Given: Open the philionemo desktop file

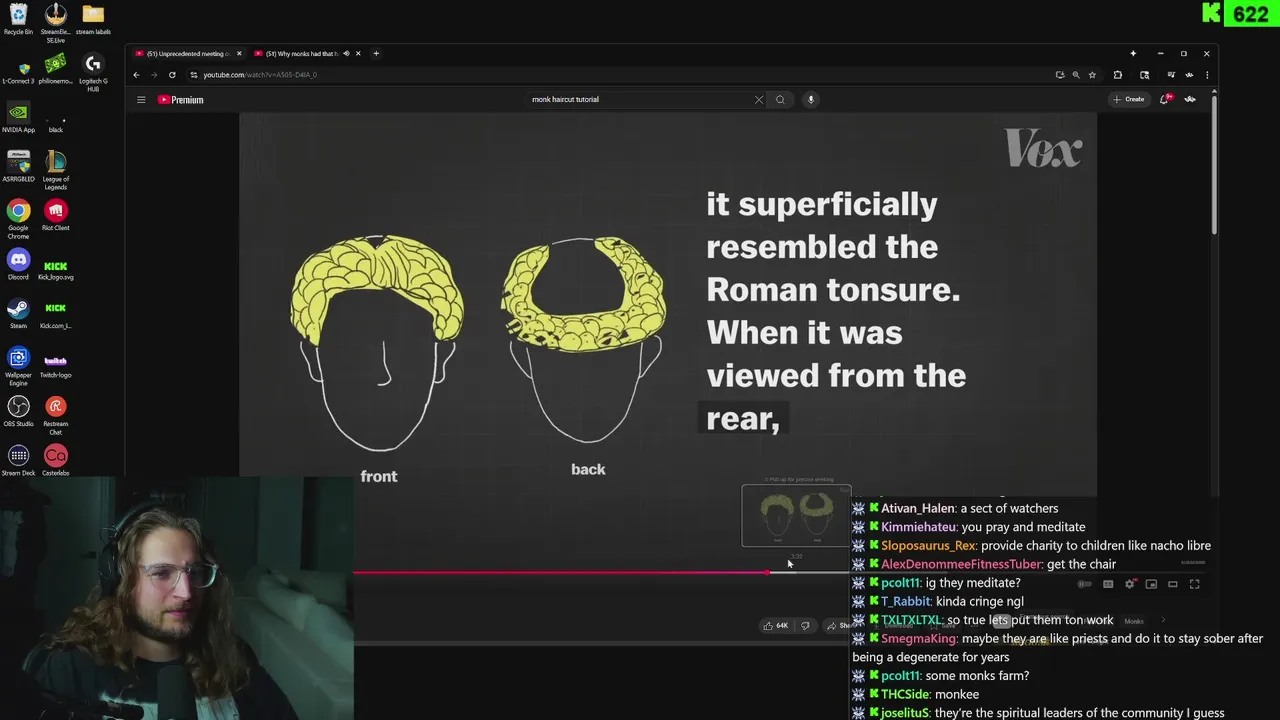Looking at the screenshot, I should (56, 68).
